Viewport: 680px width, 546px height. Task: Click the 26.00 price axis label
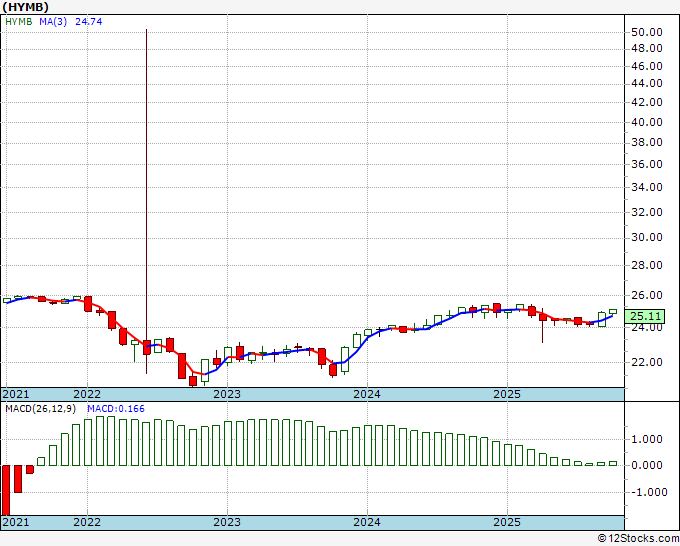[x=647, y=295]
